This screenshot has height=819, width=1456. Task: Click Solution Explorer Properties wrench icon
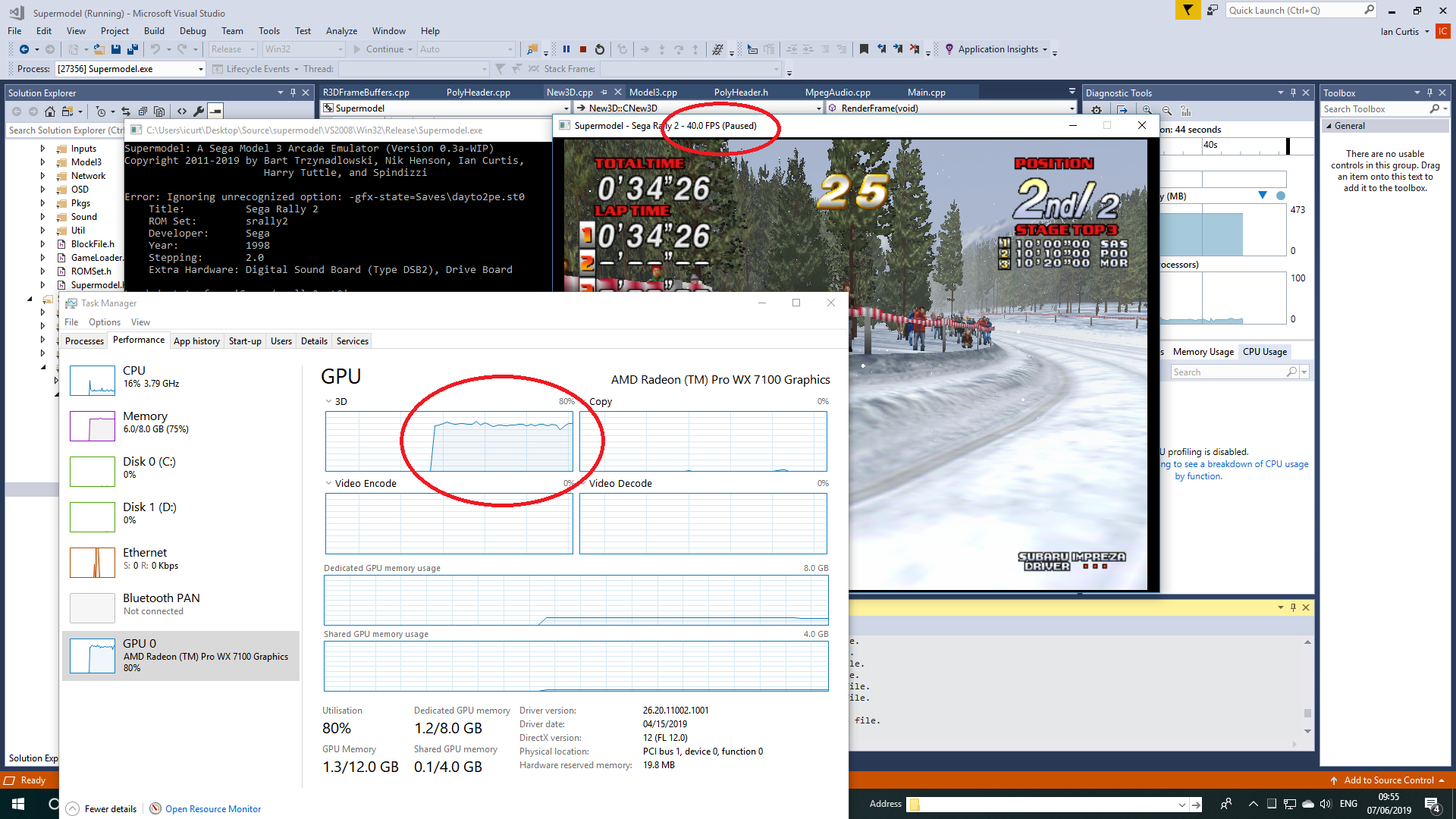point(199,111)
